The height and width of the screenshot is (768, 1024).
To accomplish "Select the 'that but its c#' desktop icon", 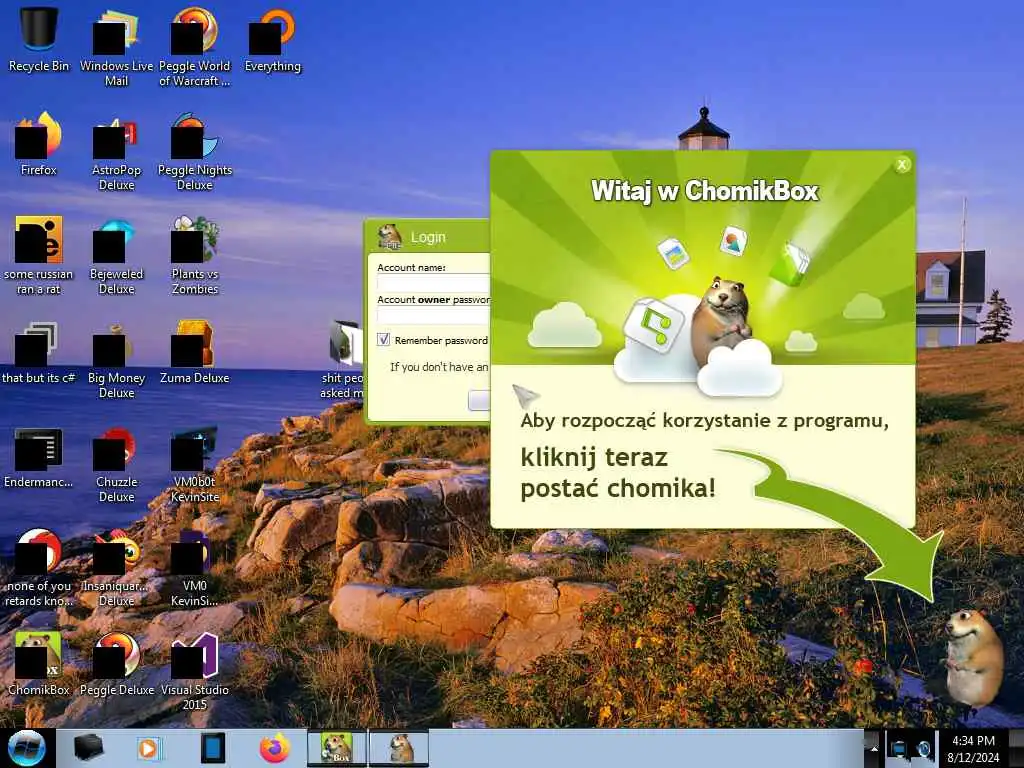I will 39,351.
